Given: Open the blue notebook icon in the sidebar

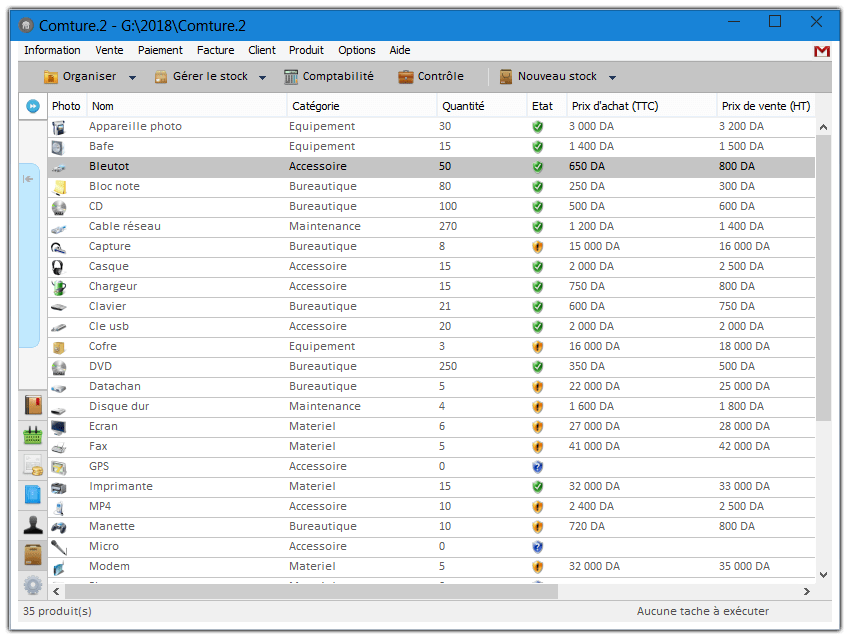Looking at the screenshot, I should point(31,494).
